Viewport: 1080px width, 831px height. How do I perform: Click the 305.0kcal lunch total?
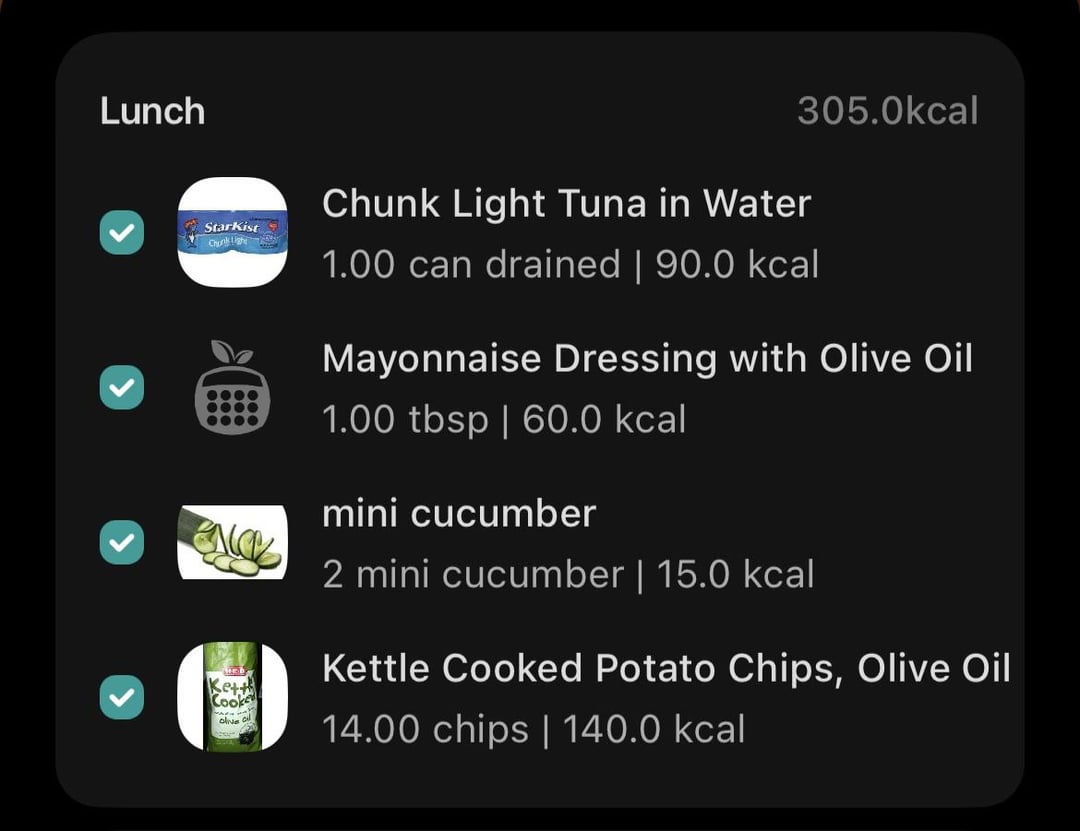887,111
